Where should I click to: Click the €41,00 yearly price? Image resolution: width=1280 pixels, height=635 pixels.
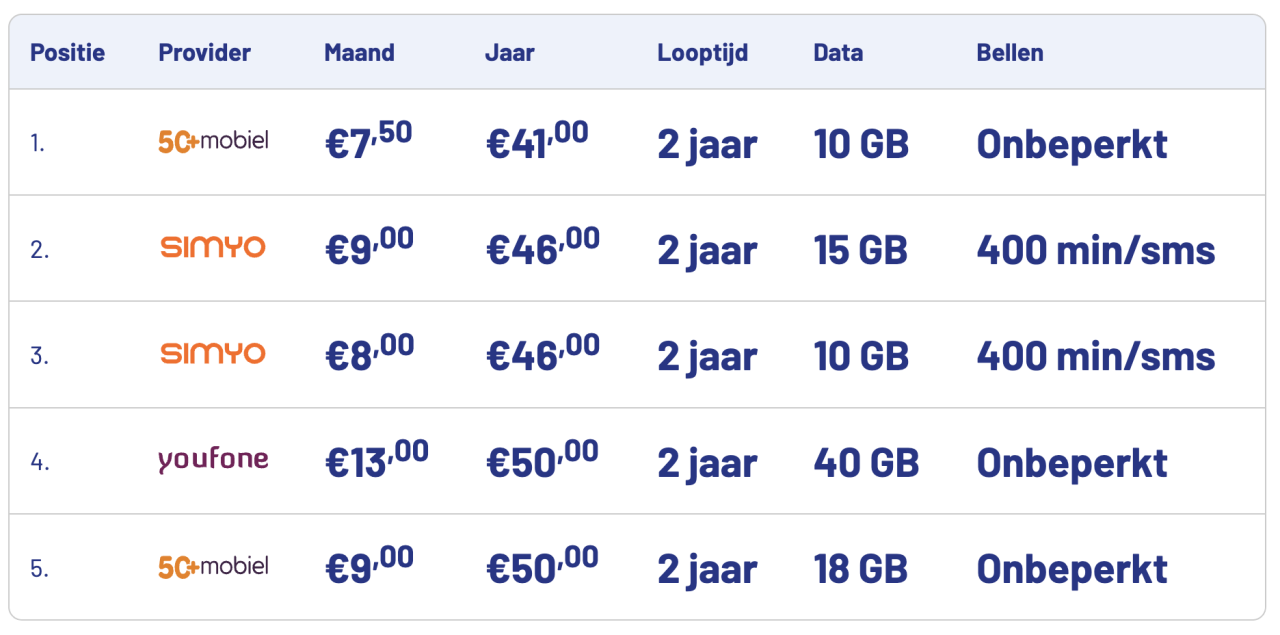(x=536, y=142)
